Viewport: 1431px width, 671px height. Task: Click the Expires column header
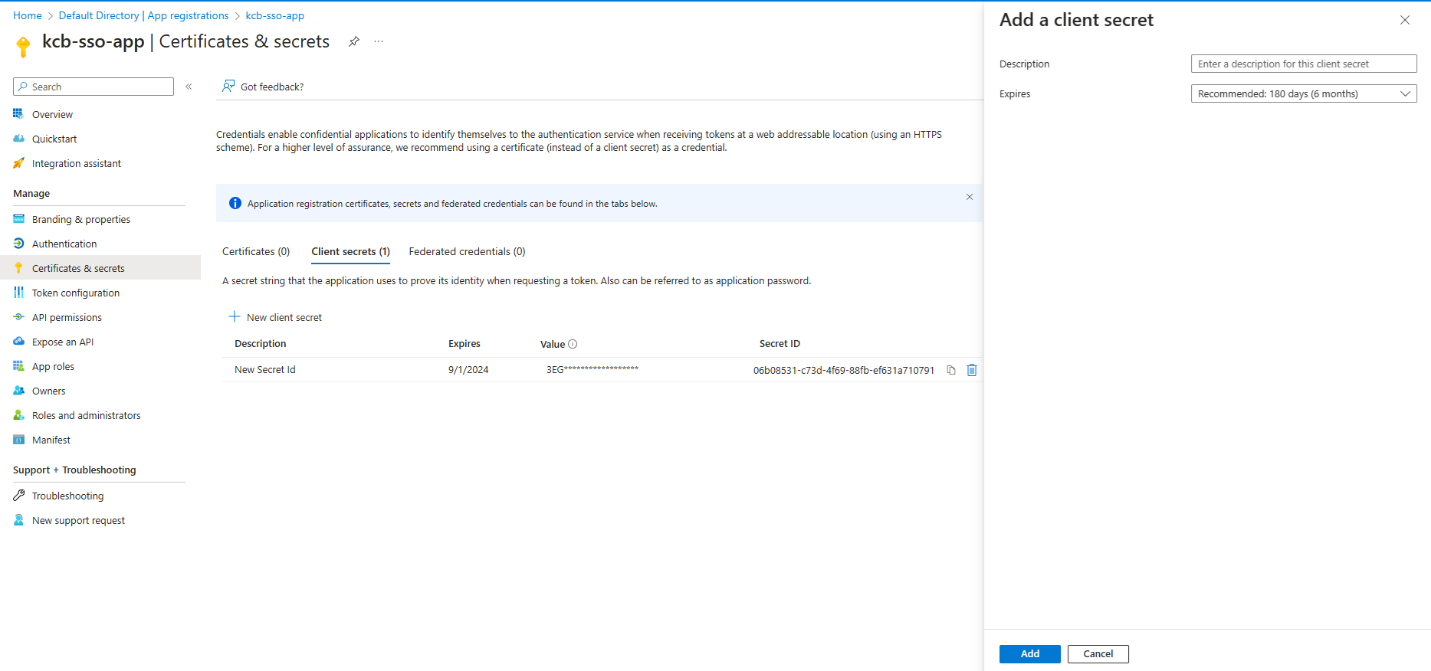click(x=464, y=344)
